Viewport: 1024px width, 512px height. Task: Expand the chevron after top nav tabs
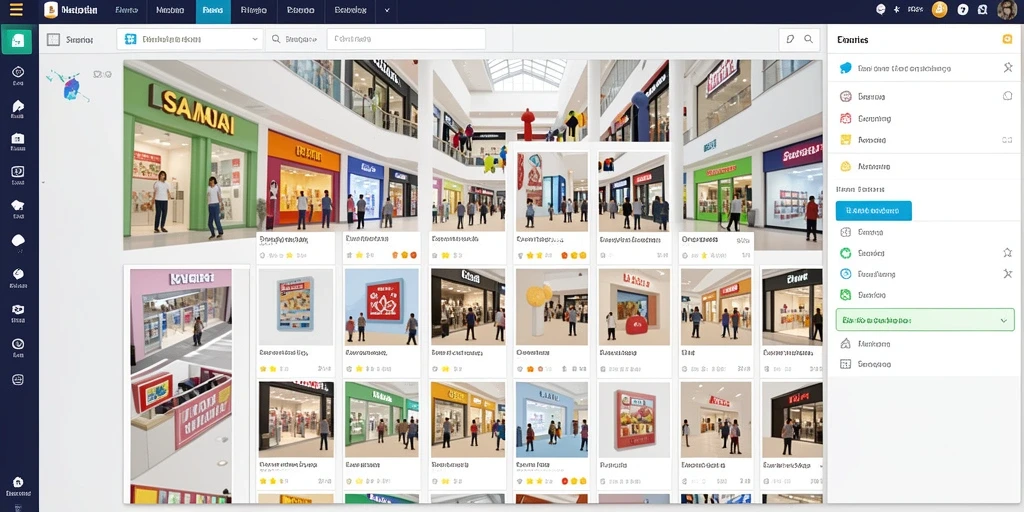click(387, 10)
